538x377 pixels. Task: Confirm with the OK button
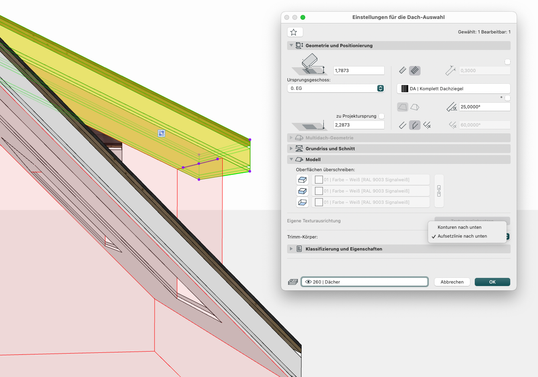492,282
